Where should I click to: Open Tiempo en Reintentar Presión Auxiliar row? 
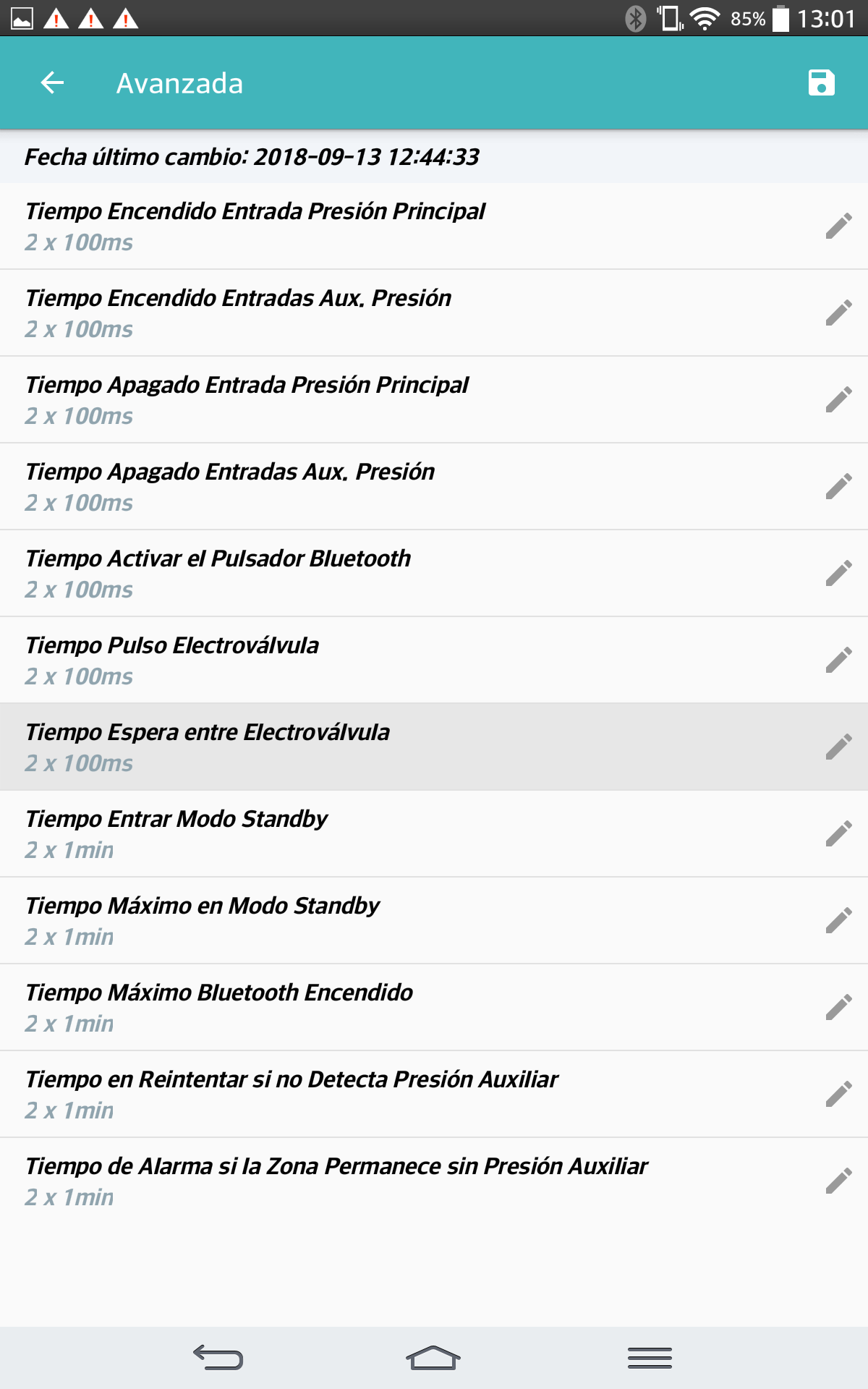pyautogui.click(x=362, y=1094)
